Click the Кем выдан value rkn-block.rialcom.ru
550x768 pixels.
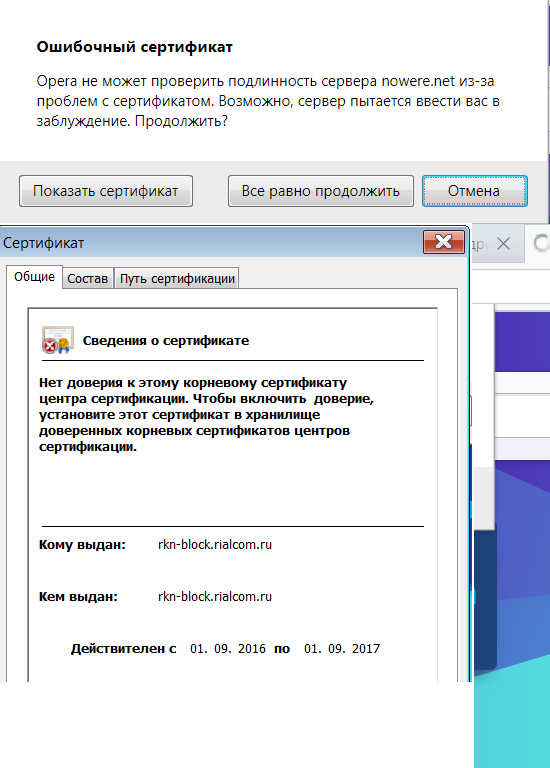tap(215, 597)
